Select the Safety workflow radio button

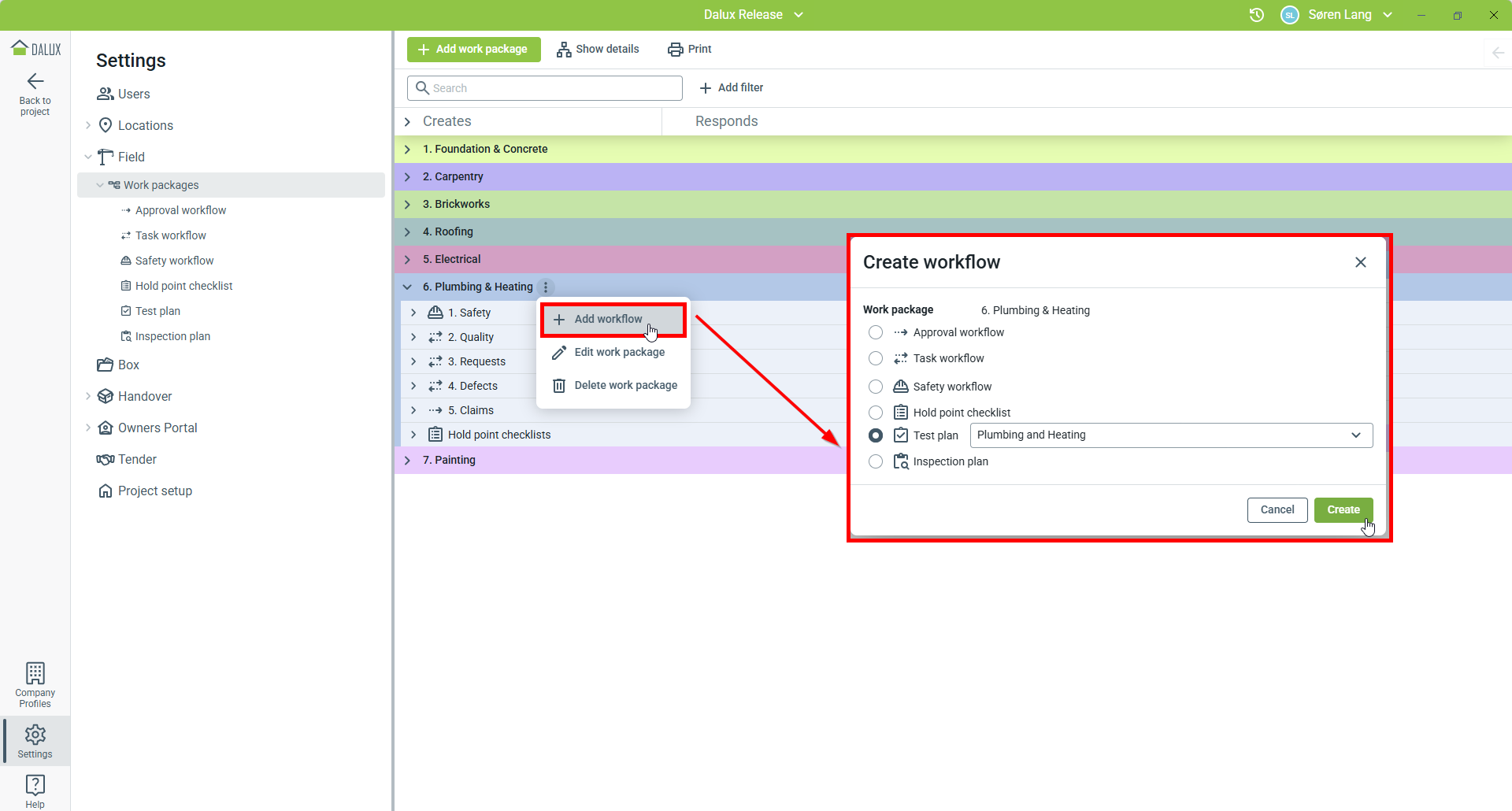tap(876, 387)
